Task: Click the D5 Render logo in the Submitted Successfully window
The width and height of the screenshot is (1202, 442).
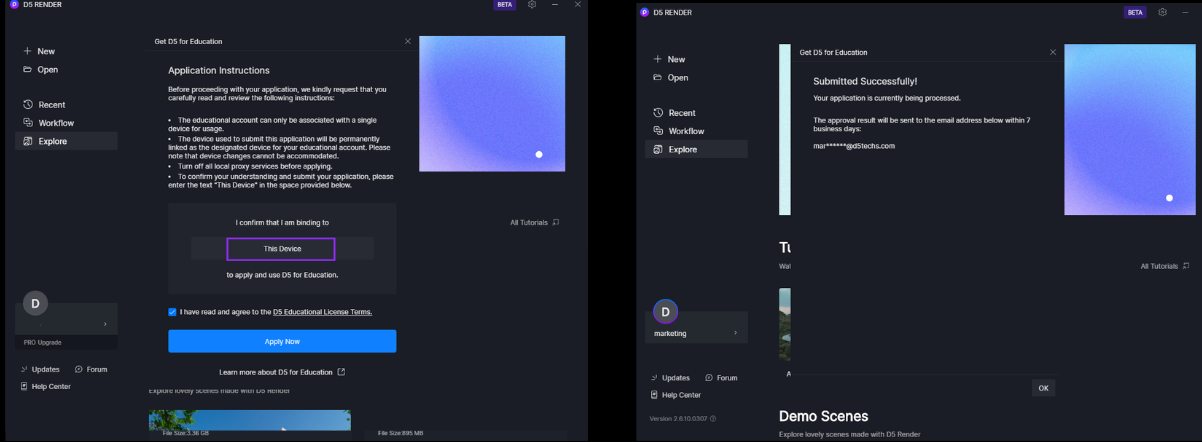Action: (x=645, y=12)
